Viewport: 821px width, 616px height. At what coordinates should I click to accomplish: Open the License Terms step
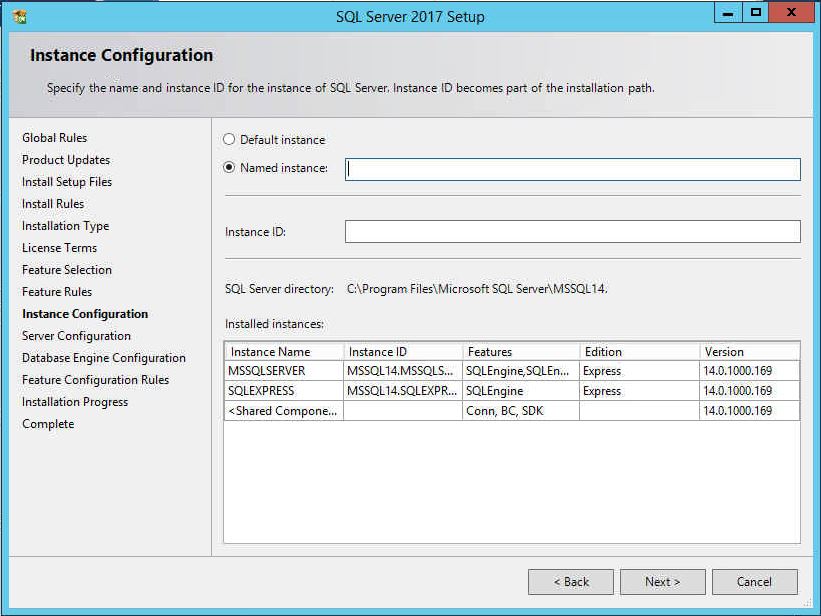(x=59, y=248)
